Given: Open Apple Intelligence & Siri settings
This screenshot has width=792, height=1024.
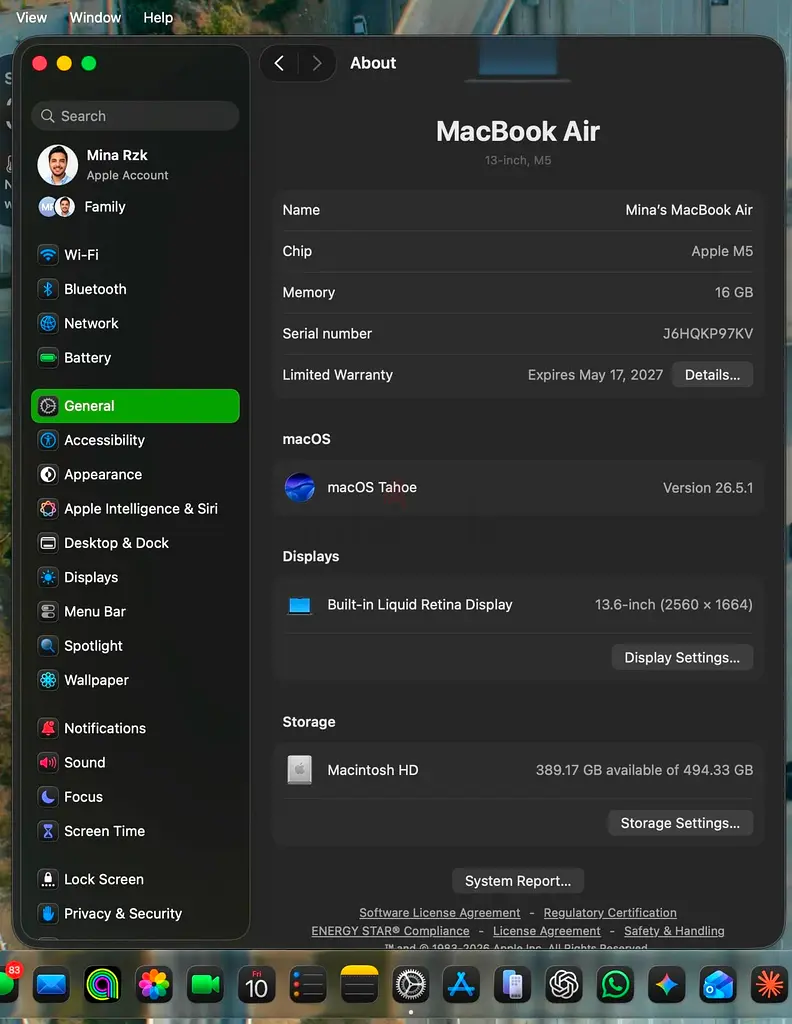Looking at the screenshot, I should 135,509.
